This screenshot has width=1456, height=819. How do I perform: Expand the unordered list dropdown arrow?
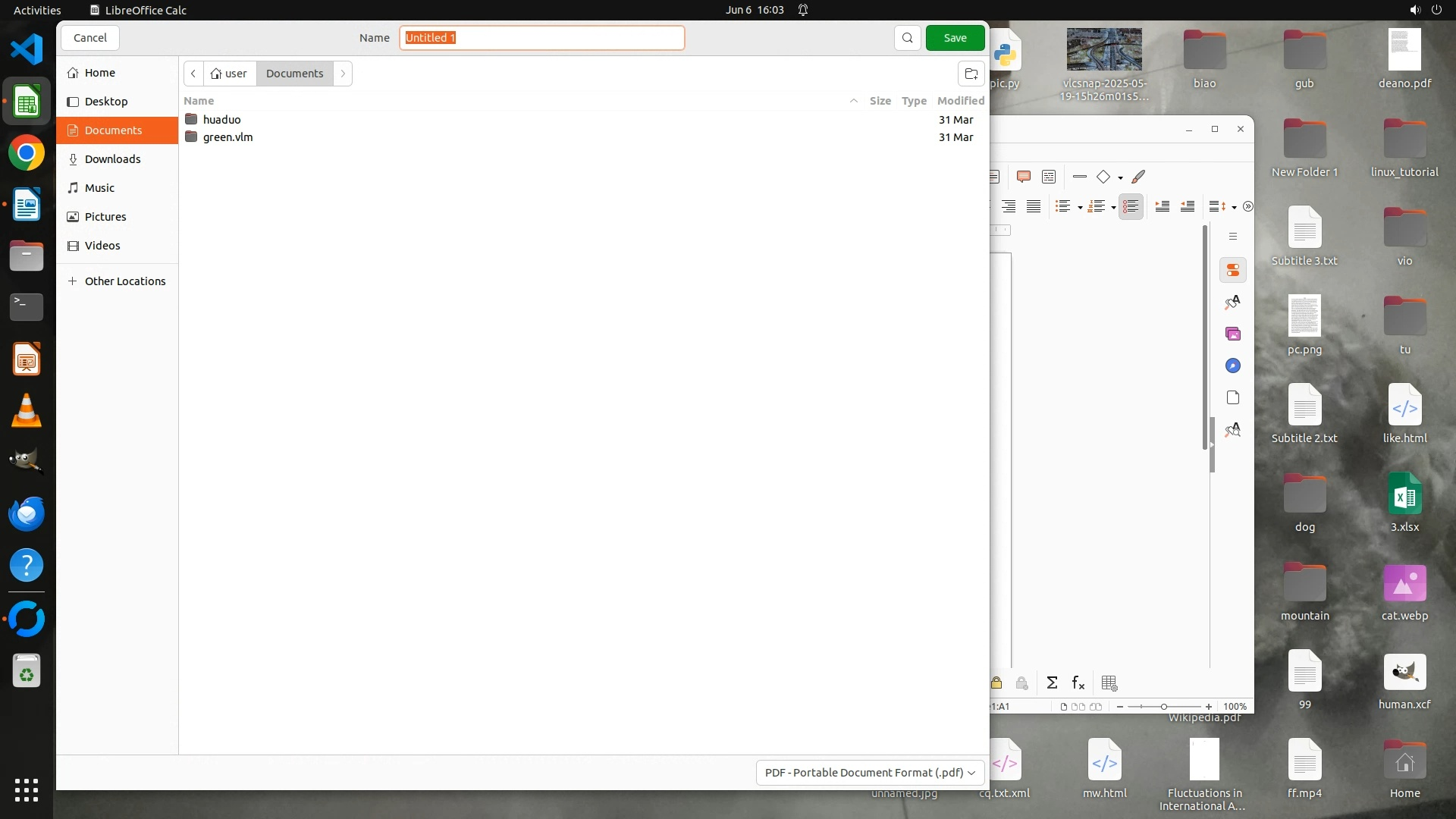pos(1080,207)
